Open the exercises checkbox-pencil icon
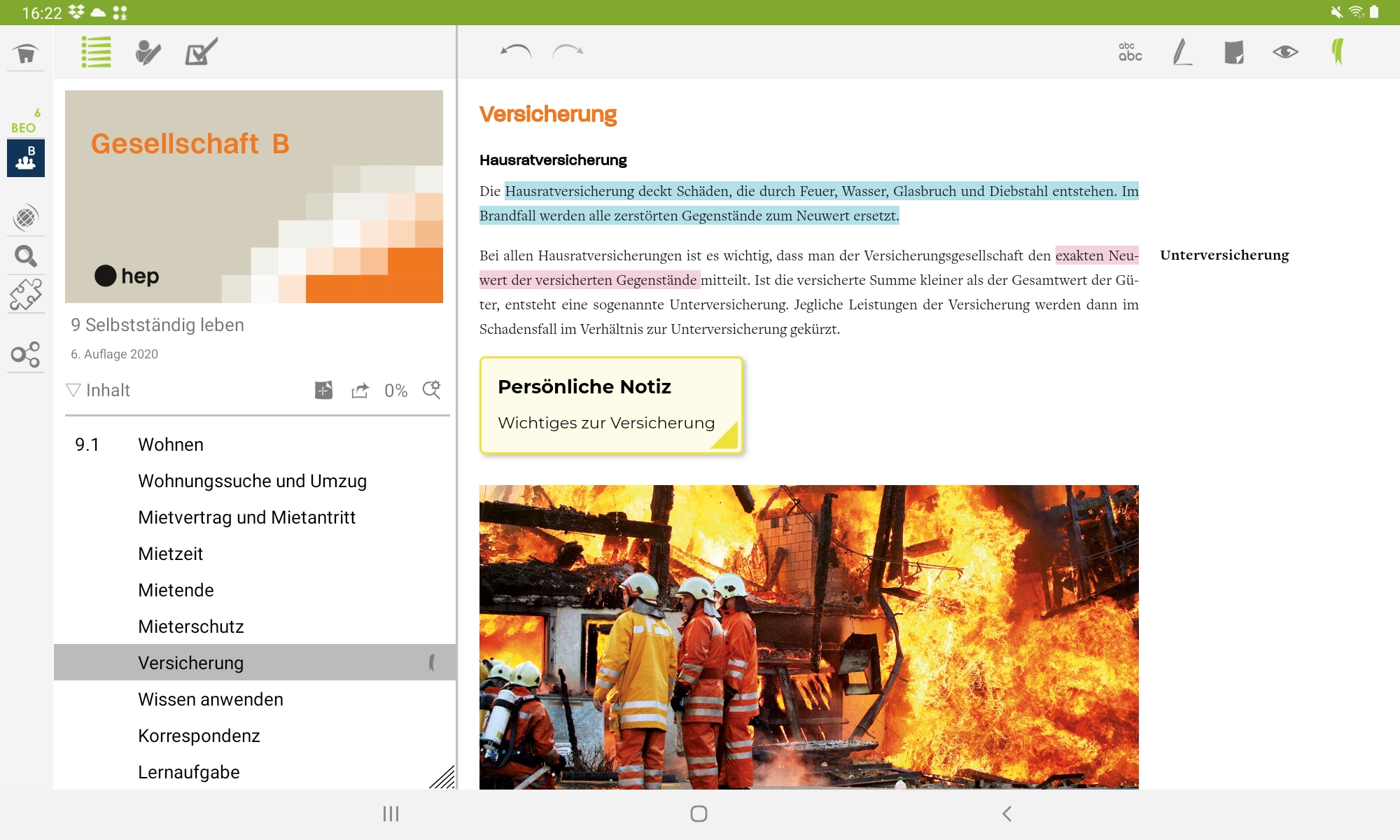 click(x=201, y=52)
